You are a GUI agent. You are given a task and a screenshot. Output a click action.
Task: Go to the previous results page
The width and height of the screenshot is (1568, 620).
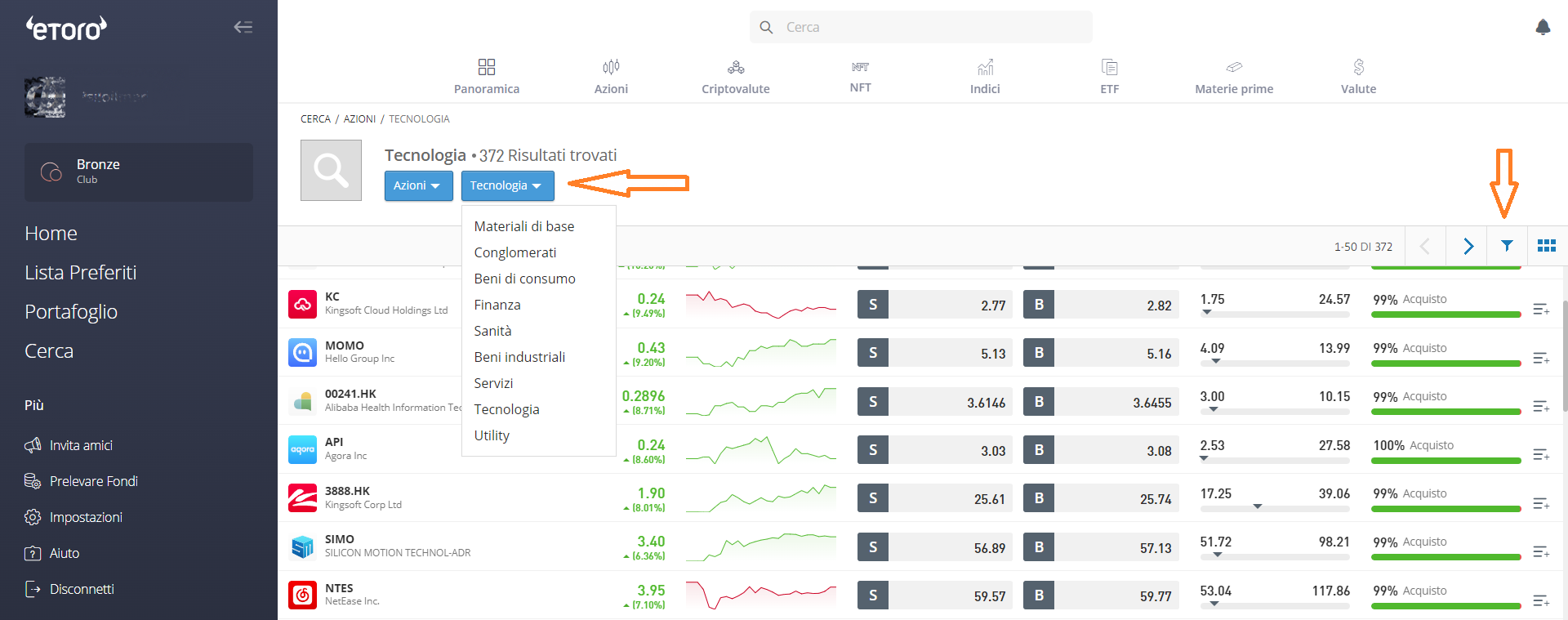coord(1425,246)
